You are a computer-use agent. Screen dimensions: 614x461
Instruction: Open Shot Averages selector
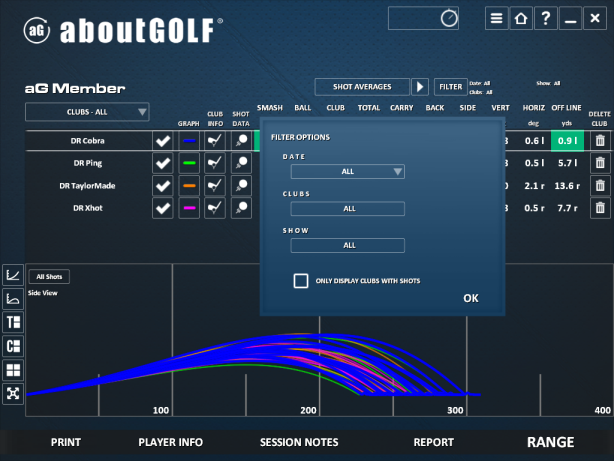[362, 87]
